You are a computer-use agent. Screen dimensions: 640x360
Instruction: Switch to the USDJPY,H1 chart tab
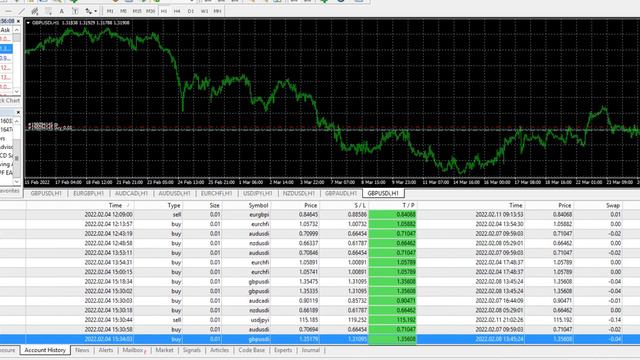click(x=258, y=193)
